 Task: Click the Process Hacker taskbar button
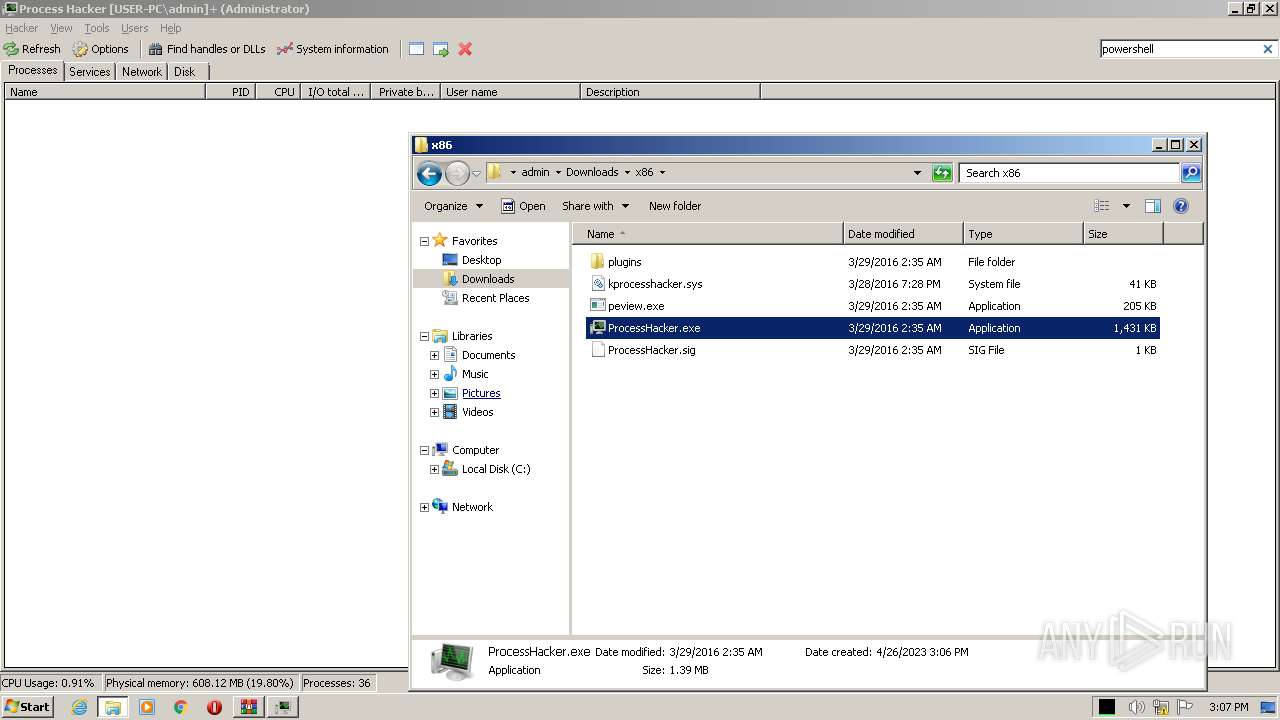tap(283, 707)
